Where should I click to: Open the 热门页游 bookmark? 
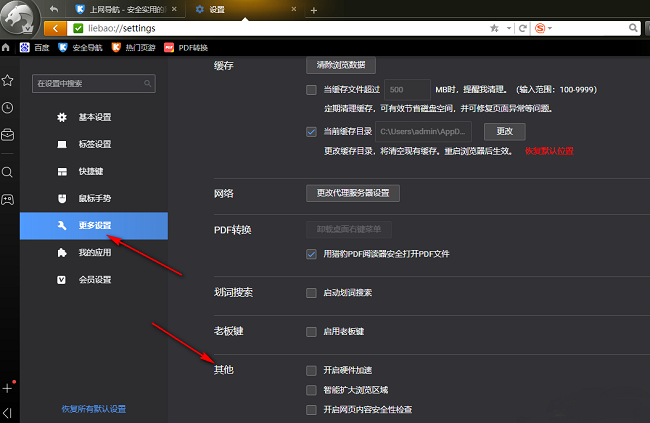tap(133, 48)
